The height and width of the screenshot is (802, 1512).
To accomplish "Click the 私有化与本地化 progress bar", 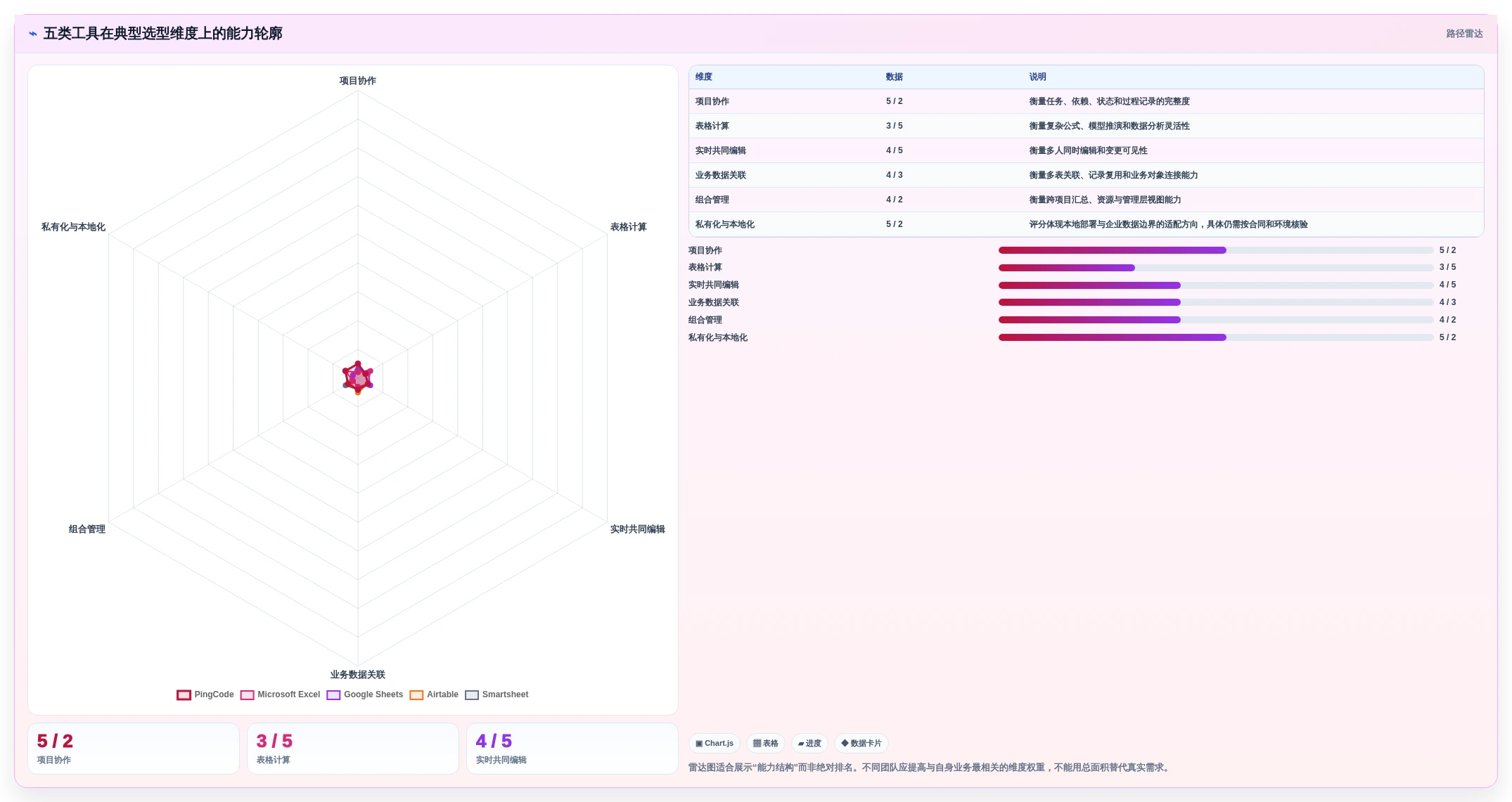I will (1216, 337).
